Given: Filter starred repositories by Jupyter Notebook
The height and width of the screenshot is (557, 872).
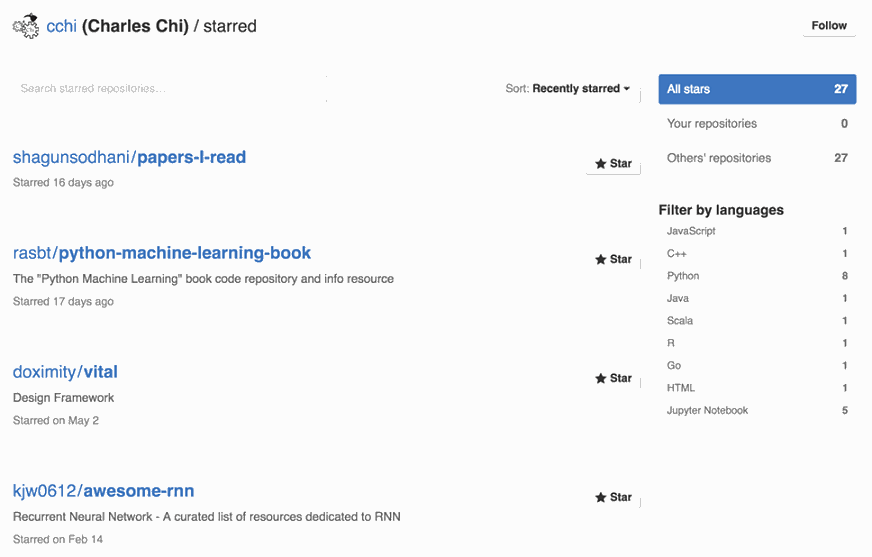Looking at the screenshot, I should (707, 411).
